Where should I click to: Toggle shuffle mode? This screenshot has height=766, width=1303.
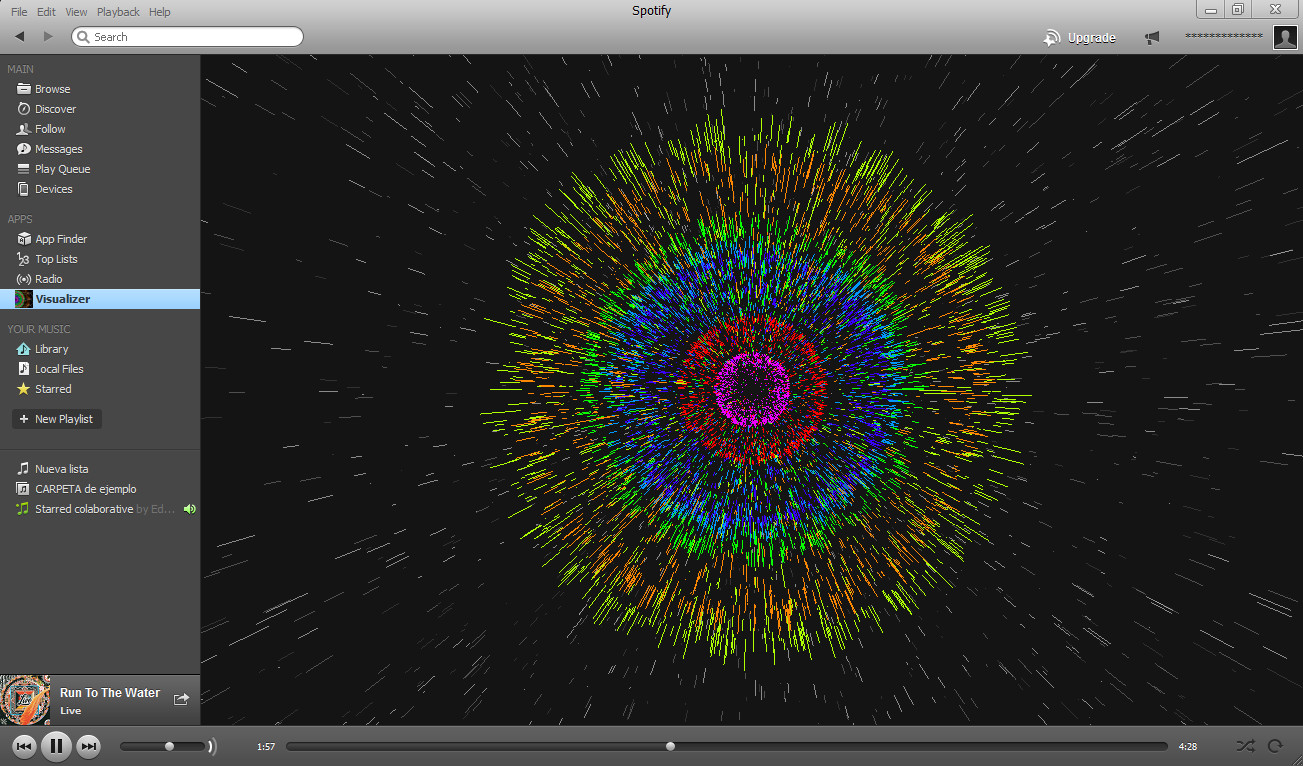pyautogui.click(x=1245, y=746)
